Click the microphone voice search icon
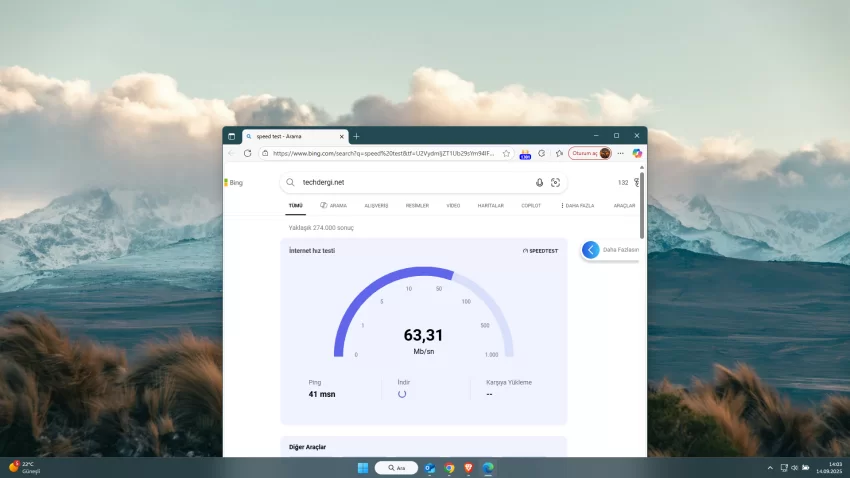 539,183
